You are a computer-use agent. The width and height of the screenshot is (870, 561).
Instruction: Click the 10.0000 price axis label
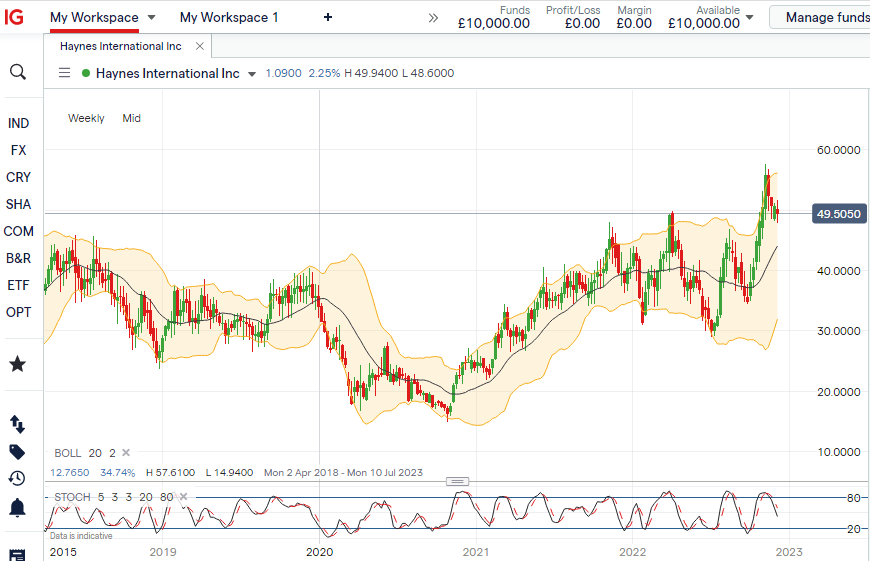tap(838, 452)
